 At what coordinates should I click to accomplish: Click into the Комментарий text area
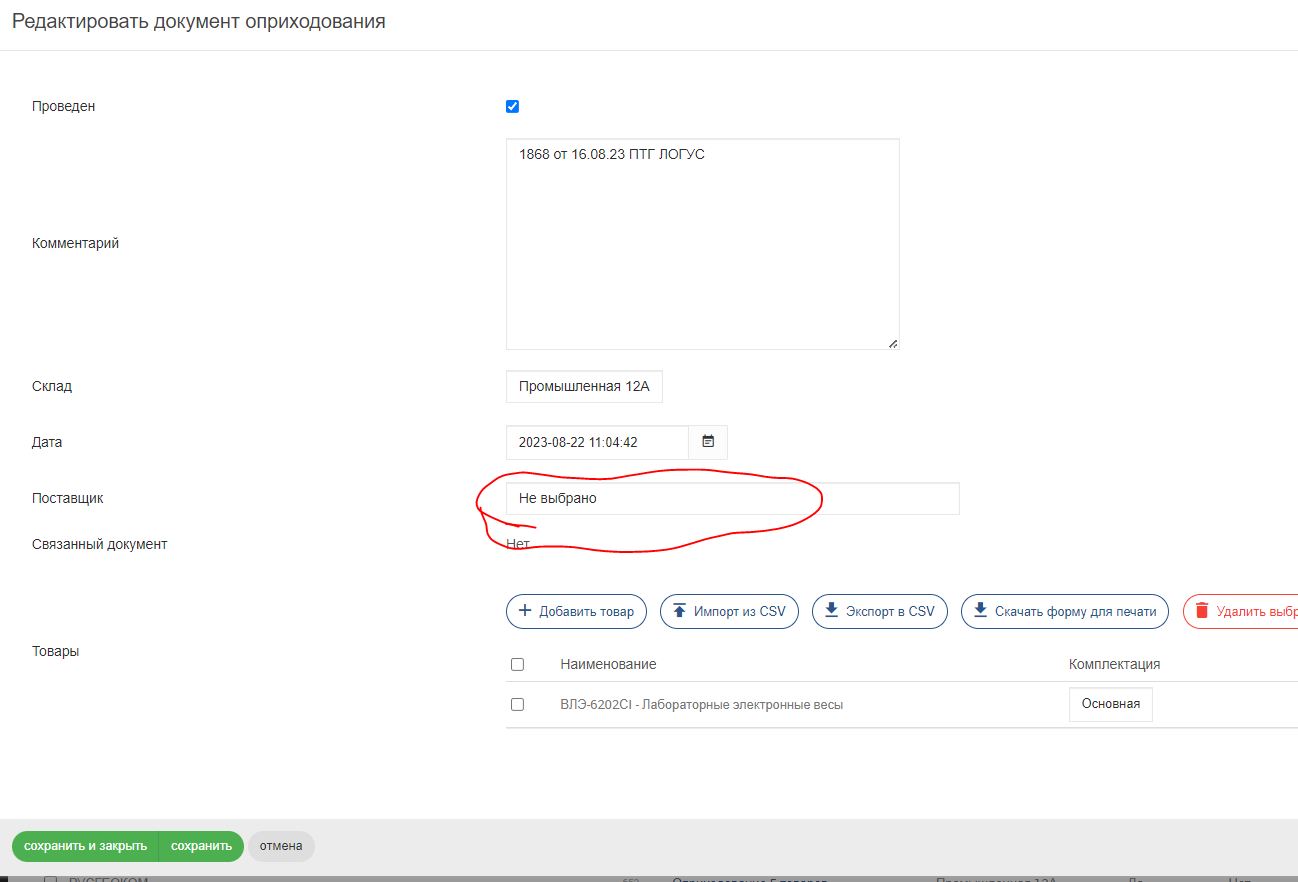[702, 244]
